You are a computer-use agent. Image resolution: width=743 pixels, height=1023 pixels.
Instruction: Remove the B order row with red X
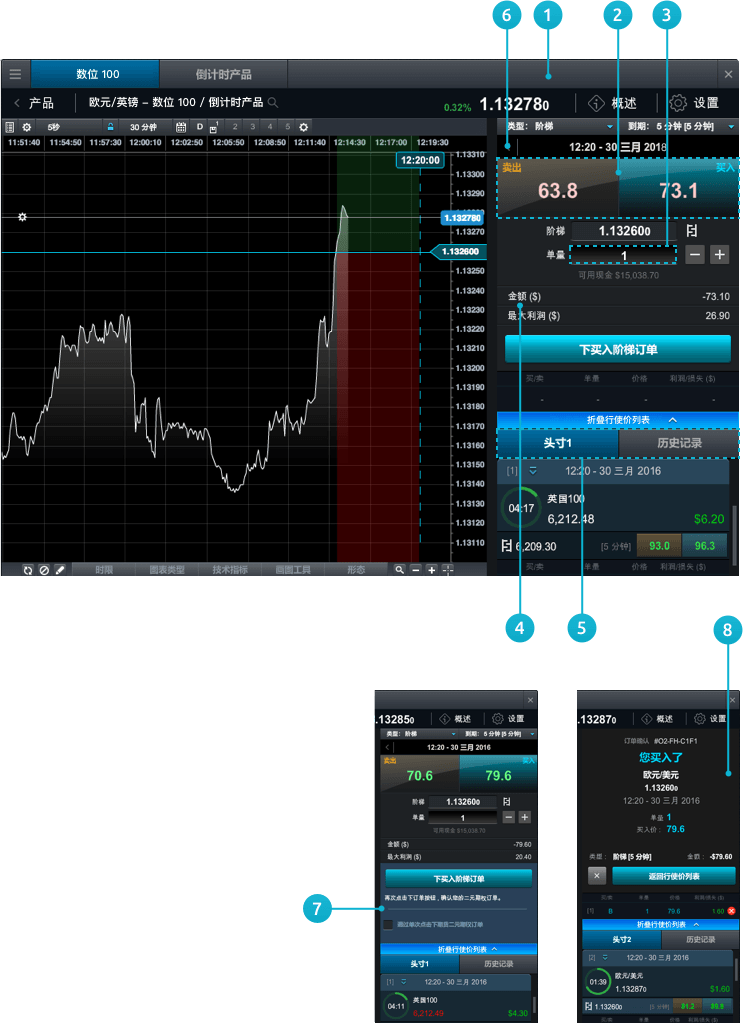point(730,910)
